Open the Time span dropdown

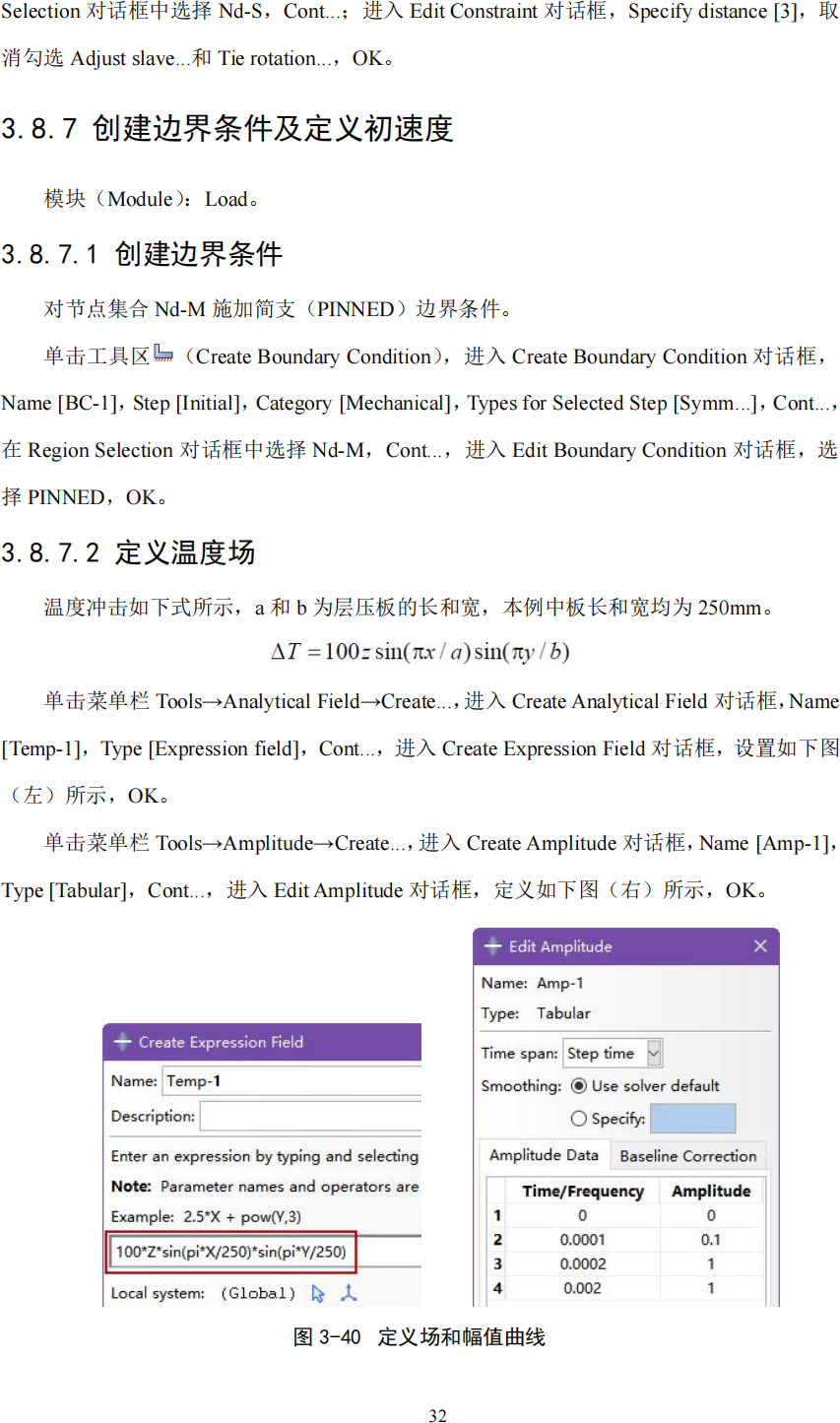[654, 1053]
